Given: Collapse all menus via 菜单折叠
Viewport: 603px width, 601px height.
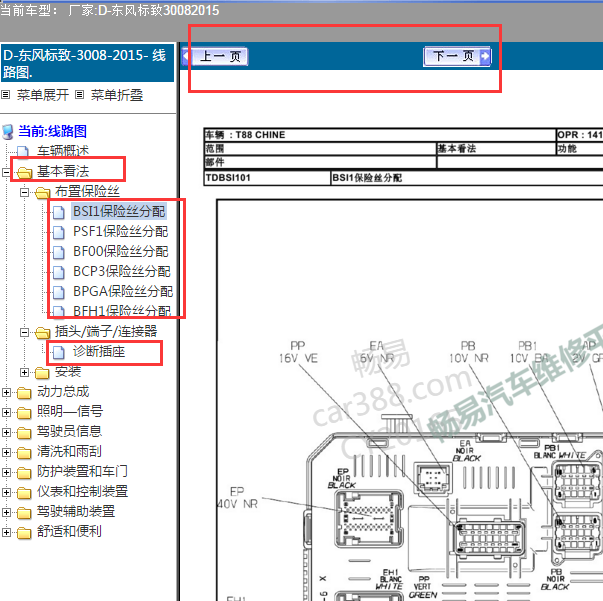Looking at the screenshot, I should (x=117, y=95).
